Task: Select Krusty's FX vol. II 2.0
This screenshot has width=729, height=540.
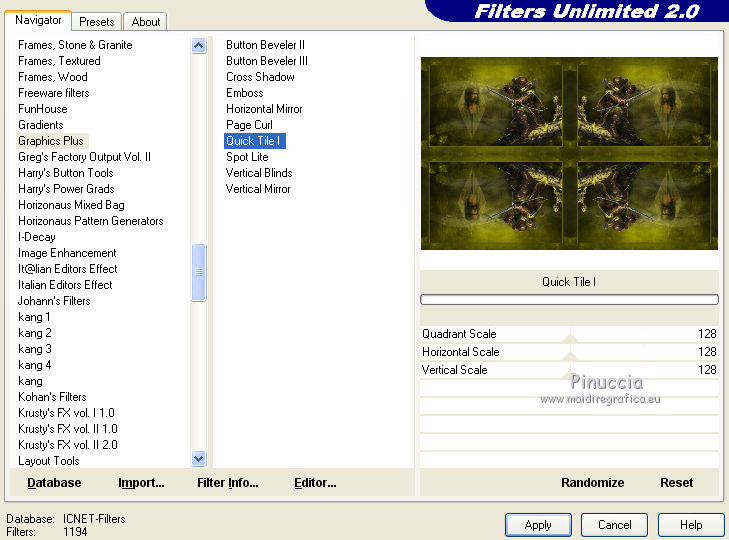Action: pyautogui.click(x=67, y=445)
